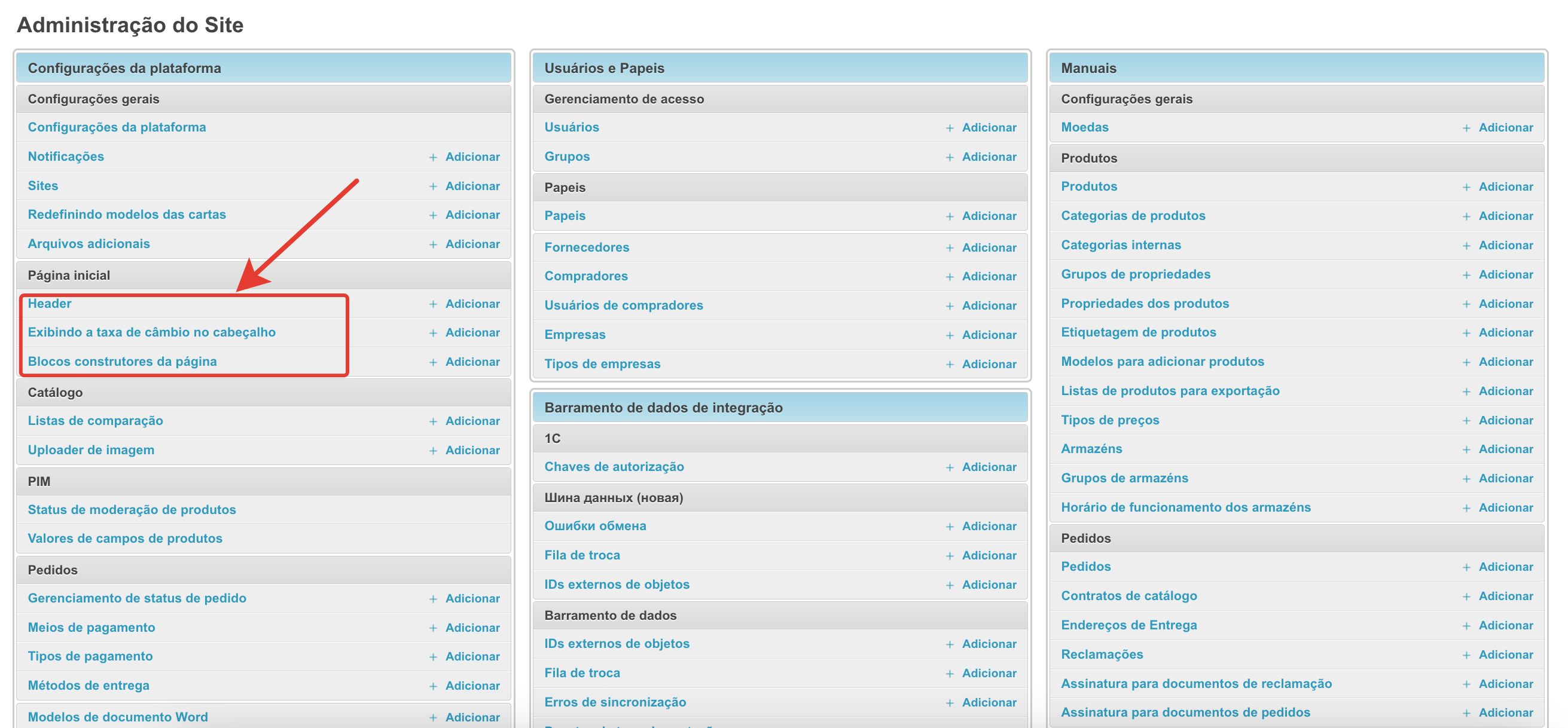Image resolution: width=1568 pixels, height=728 pixels.
Task: Click the plus icon for Meios de pagamento
Action: tap(433, 628)
